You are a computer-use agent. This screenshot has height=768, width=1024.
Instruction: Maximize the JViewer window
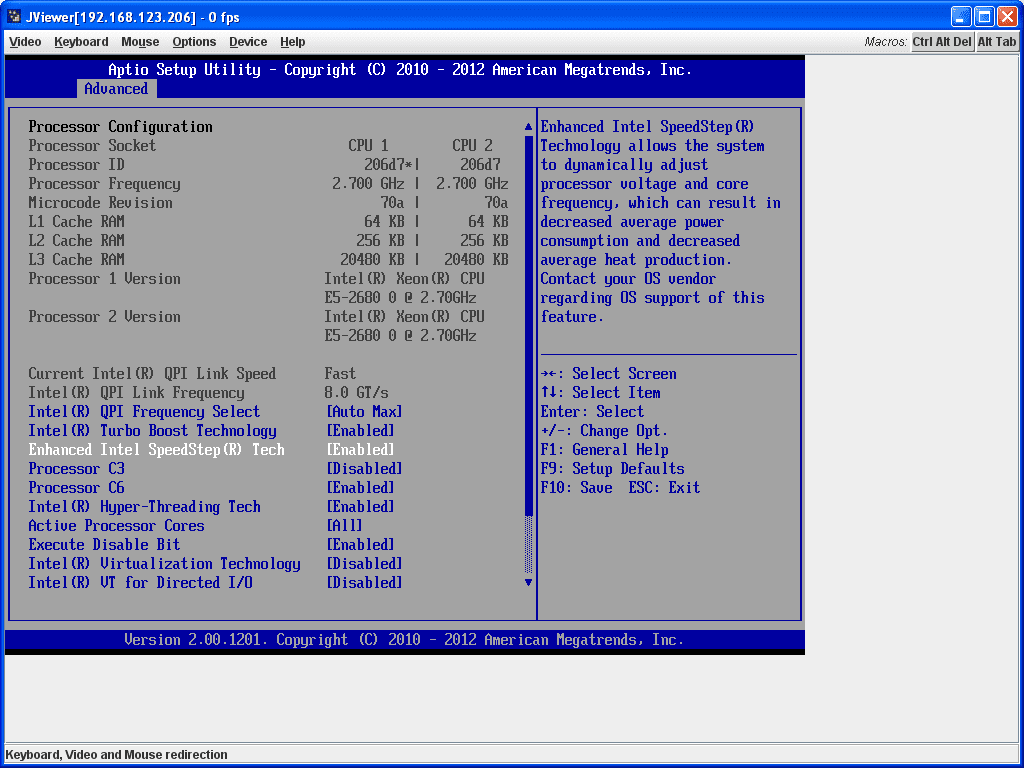(x=984, y=16)
